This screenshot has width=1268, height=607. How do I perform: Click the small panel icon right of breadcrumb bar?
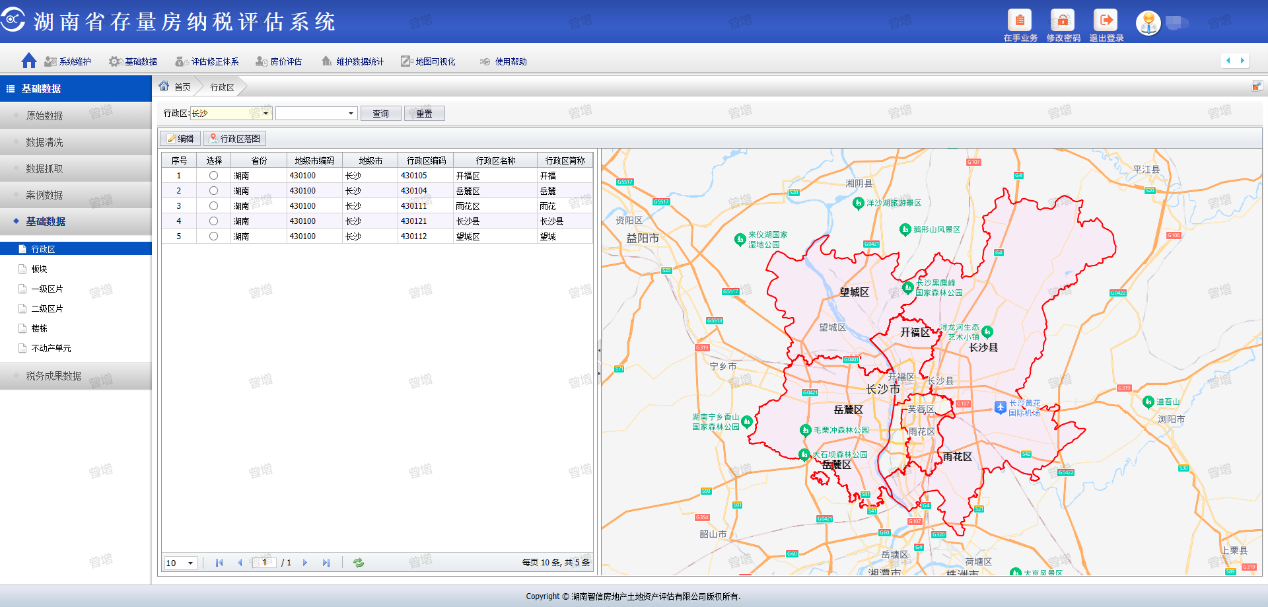click(x=1256, y=86)
